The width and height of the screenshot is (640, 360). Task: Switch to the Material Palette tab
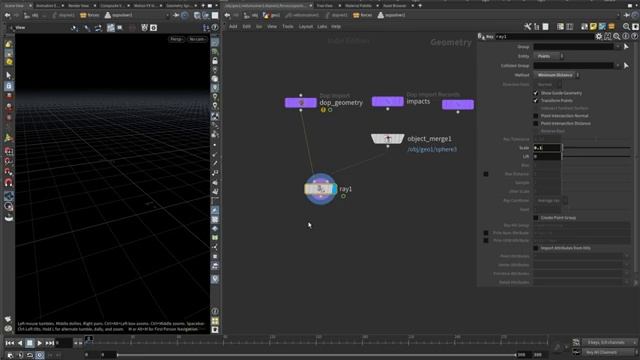click(x=358, y=6)
